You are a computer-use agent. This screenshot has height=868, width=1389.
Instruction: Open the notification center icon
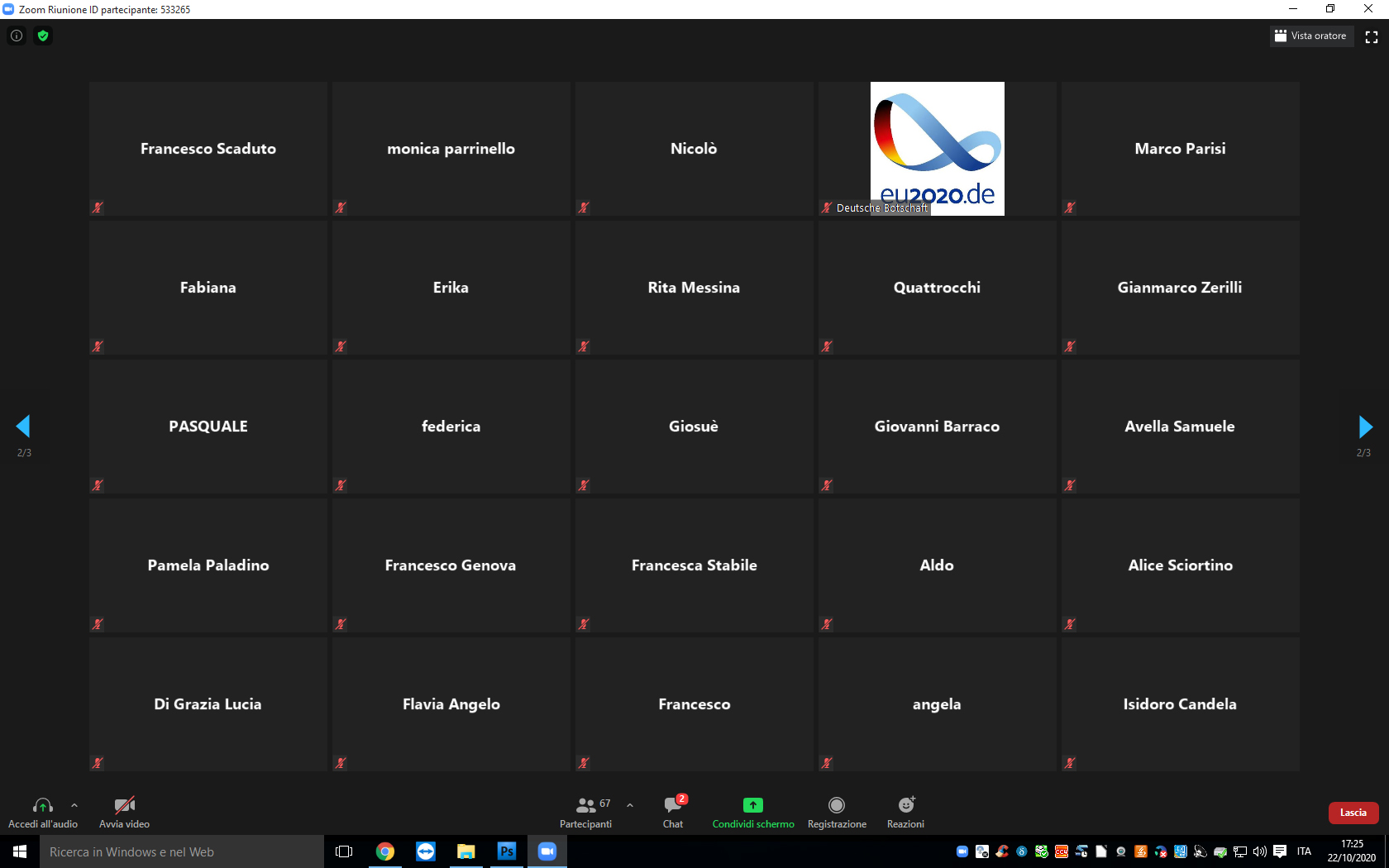[x=1280, y=851]
